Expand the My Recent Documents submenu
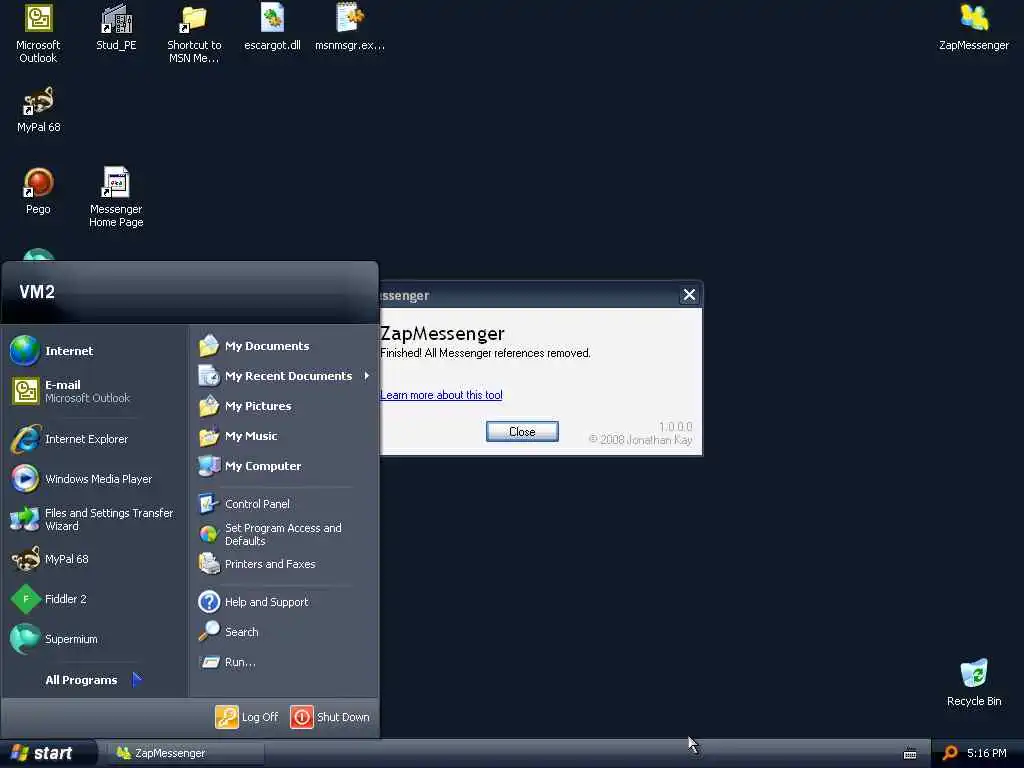Screen dimensions: 1024x768 pos(284,376)
